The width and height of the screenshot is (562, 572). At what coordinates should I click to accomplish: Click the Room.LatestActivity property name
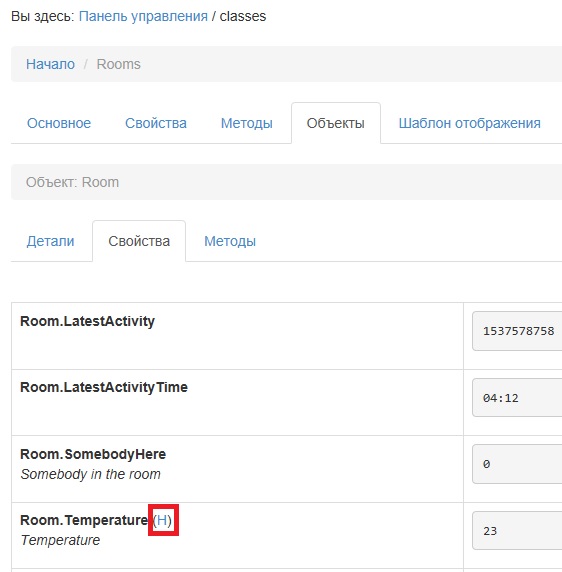88,321
